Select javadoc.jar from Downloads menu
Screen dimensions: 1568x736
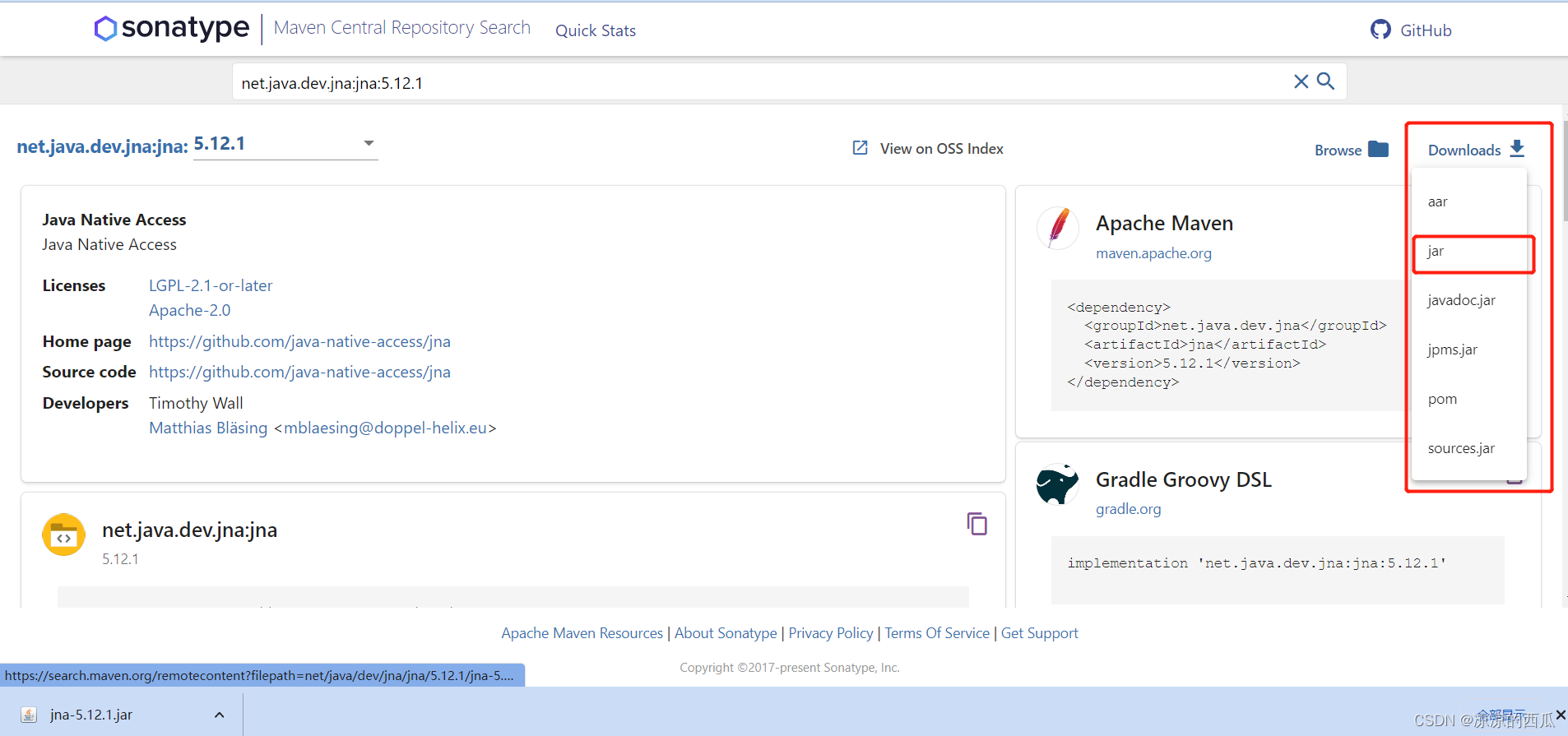point(1469,300)
